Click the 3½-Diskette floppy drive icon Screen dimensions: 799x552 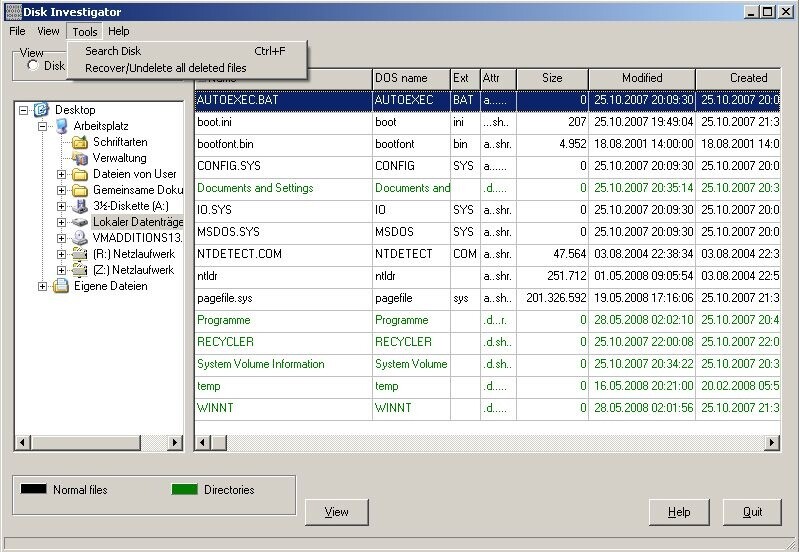tap(79, 206)
